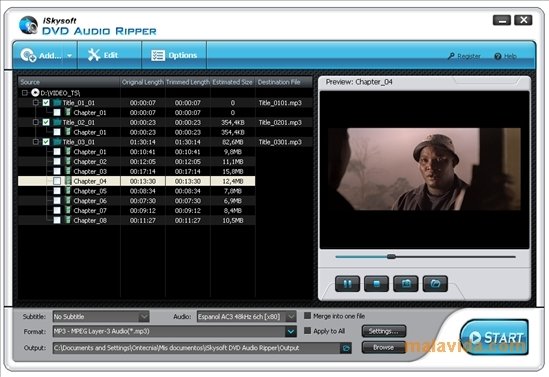Take a snapshot of the preview
Viewport: 549px width, 377px height.
(x=406, y=284)
